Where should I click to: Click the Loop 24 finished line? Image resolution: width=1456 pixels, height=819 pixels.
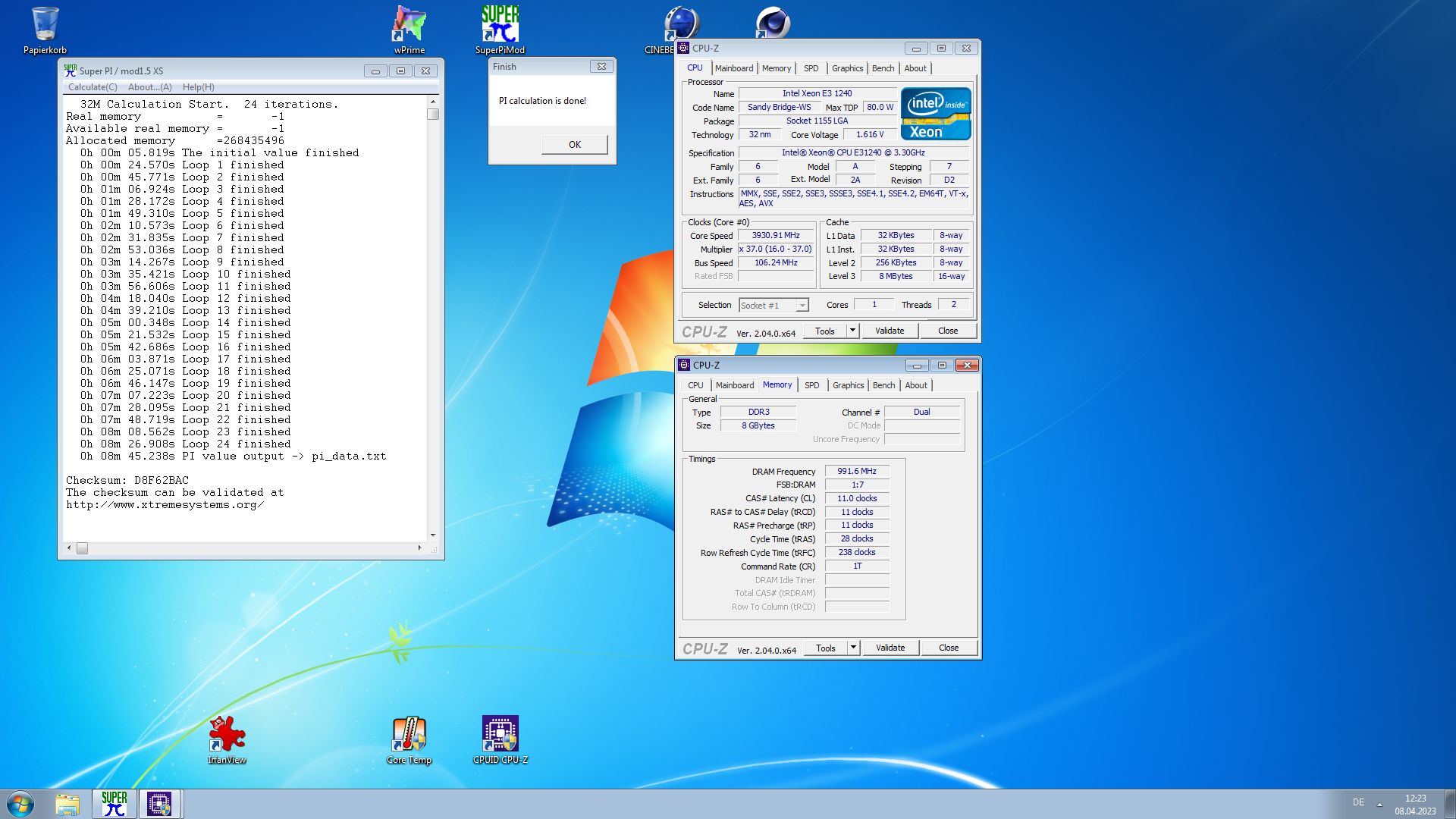coord(186,444)
